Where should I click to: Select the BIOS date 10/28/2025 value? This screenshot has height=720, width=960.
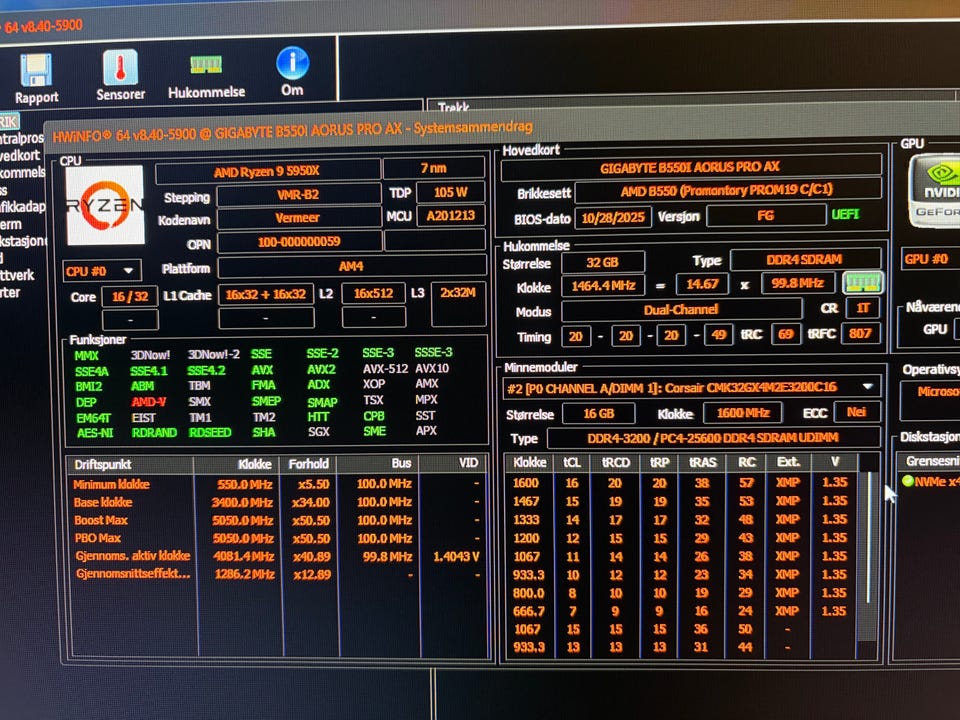tap(613, 217)
